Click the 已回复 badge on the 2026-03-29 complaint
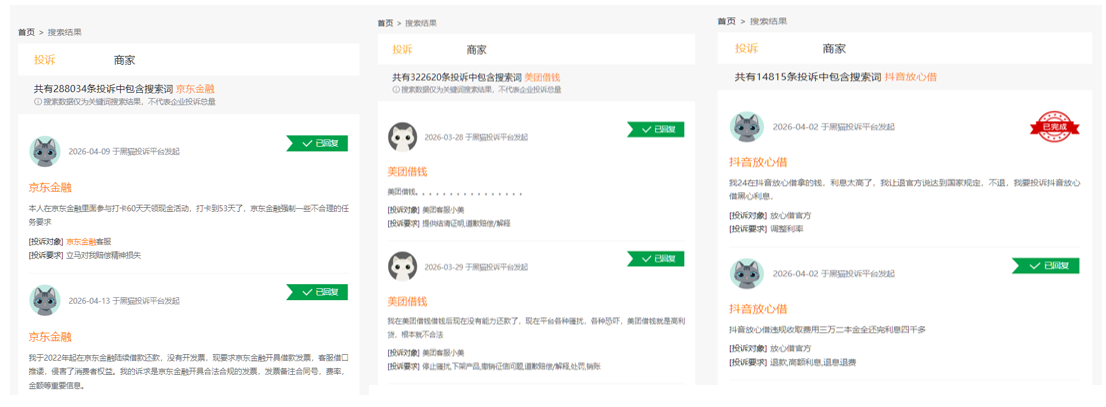This screenshot has width=1106, height=407. coord(656,259)
